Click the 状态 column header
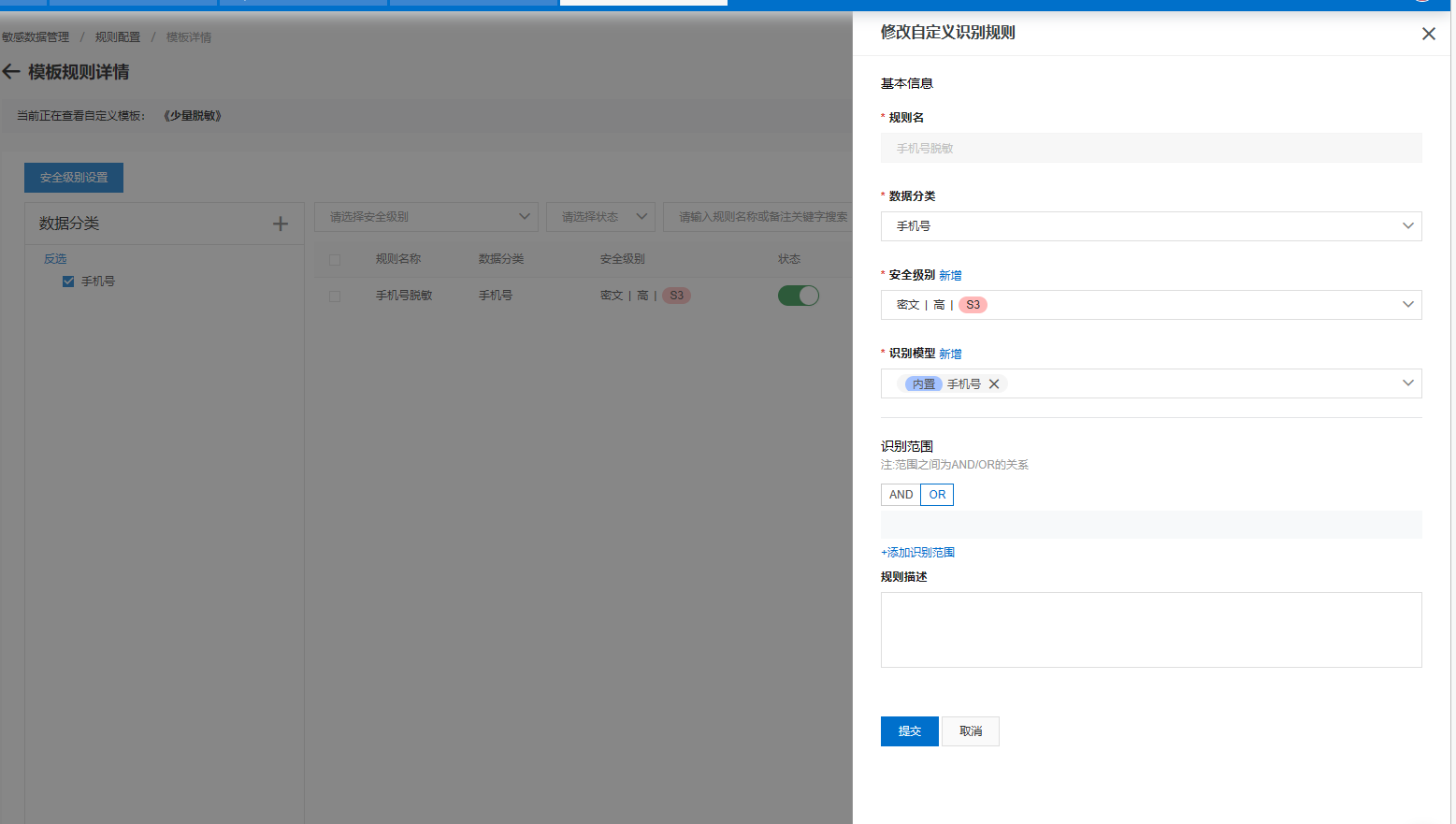 [x=789, y=259]
